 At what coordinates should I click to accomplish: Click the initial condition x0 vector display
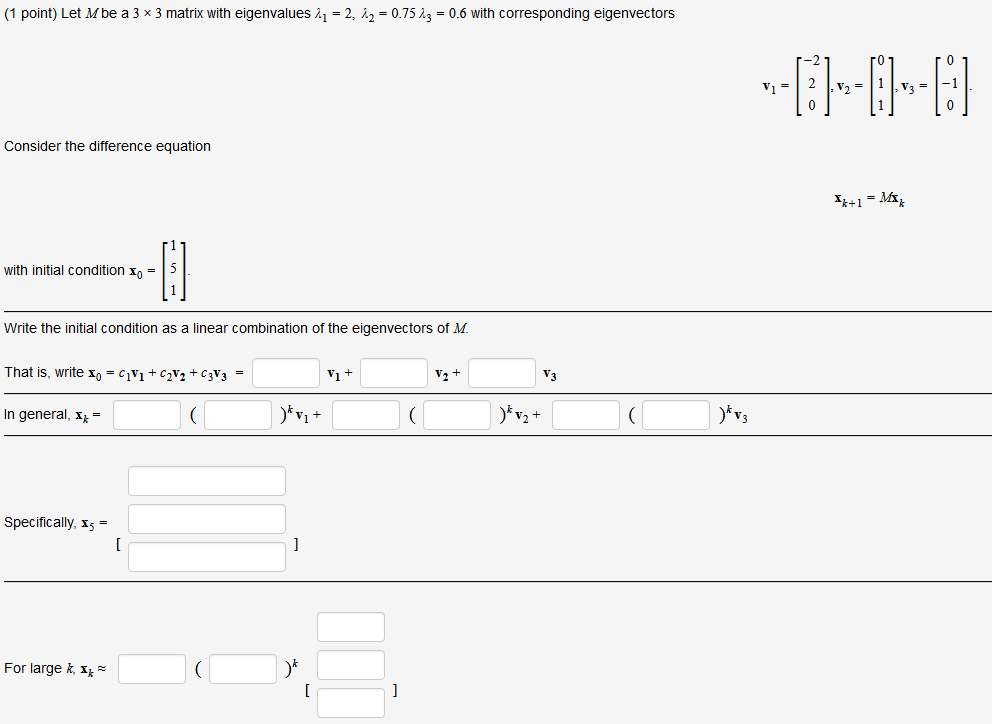tap(175, 269)
